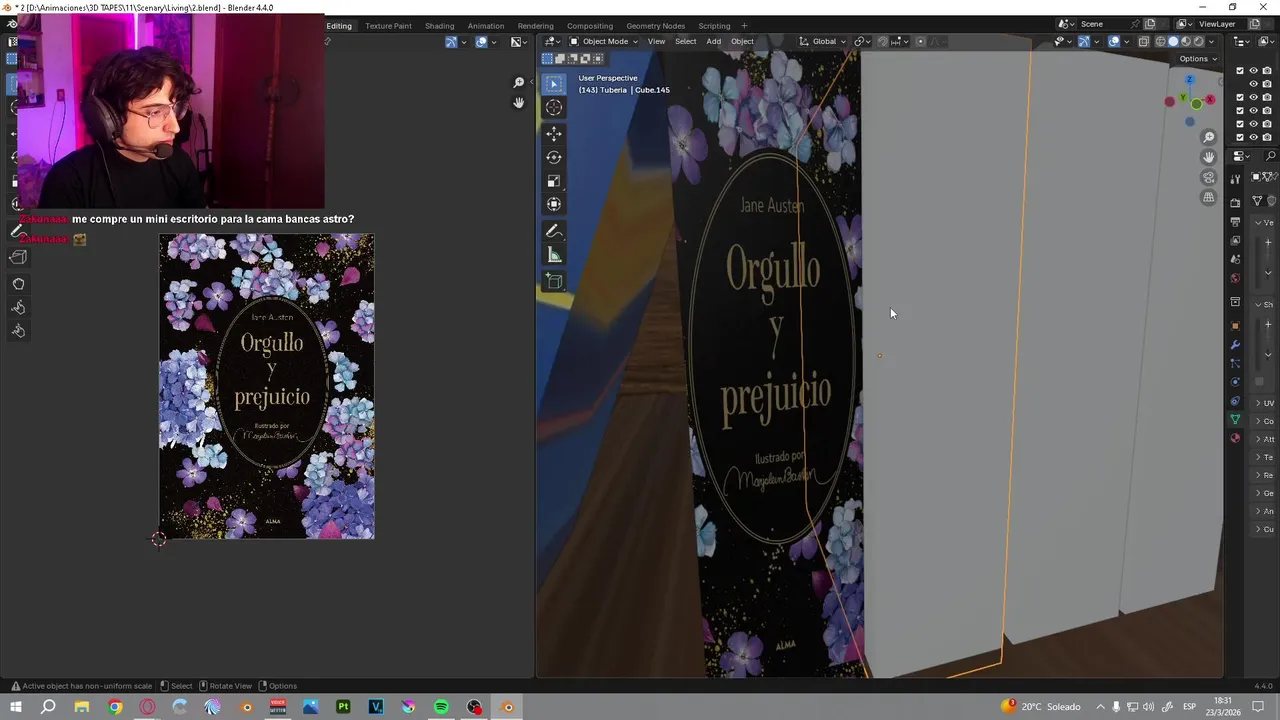Open the viewport shading options arrow
The width and height of the screenshot is (1280, 720).
(x=1212, y=41)
